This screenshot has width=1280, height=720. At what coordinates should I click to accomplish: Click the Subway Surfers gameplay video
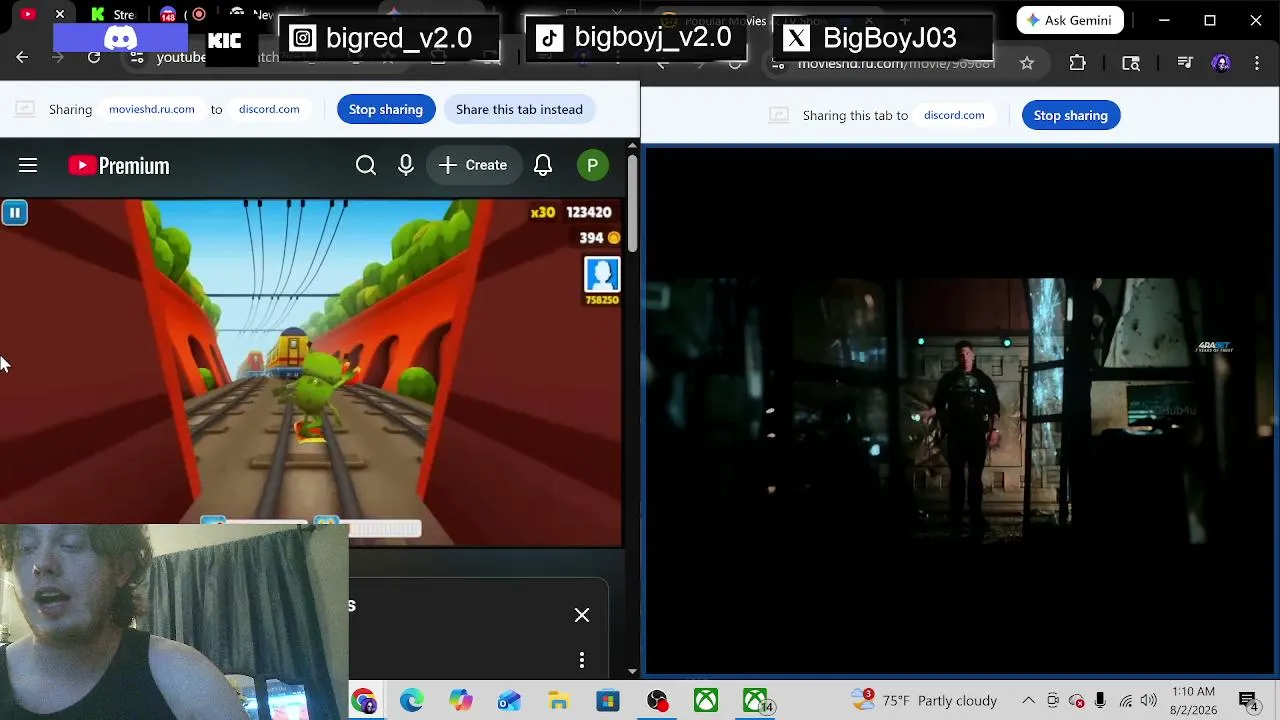(312, 373)
